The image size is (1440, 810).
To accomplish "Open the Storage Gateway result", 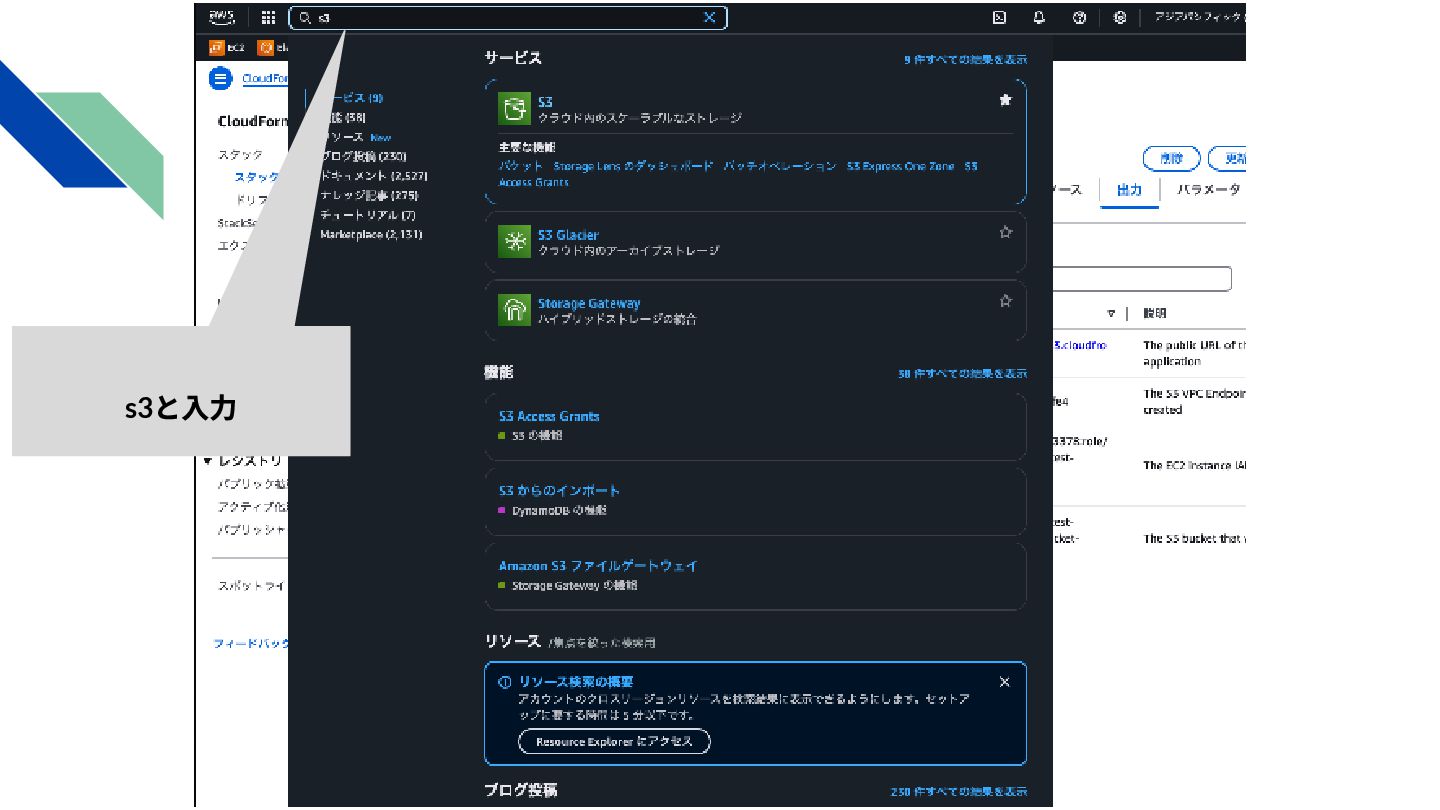I will 589,303.
